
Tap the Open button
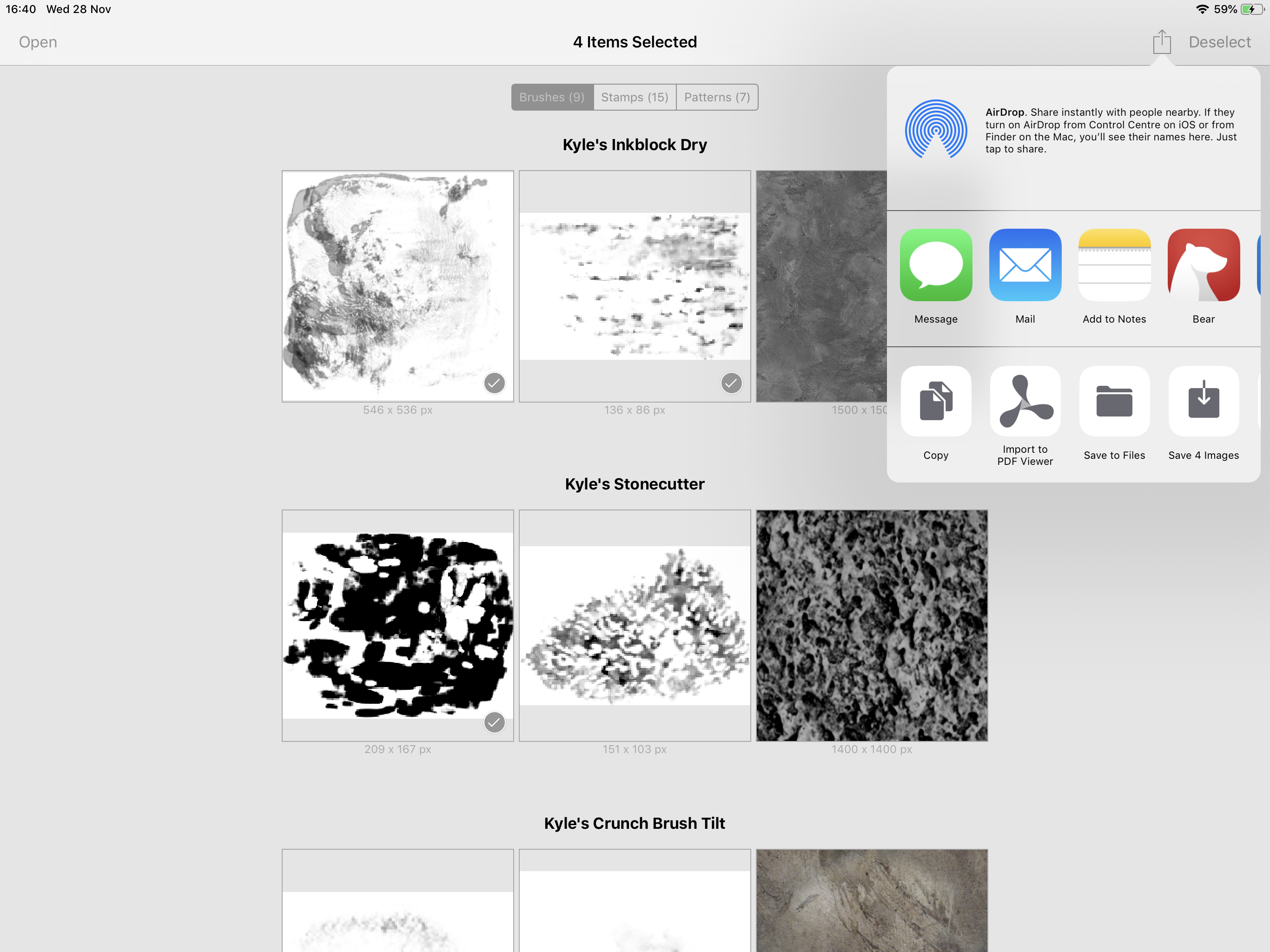[38, 42]
